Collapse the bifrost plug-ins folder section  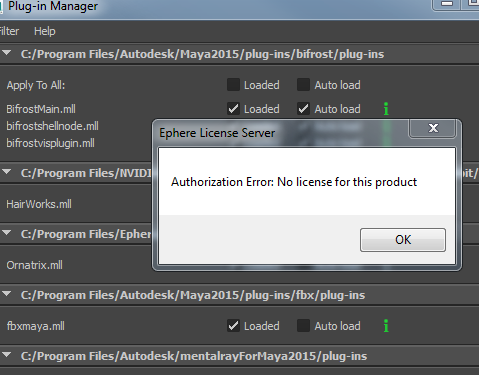6,53
